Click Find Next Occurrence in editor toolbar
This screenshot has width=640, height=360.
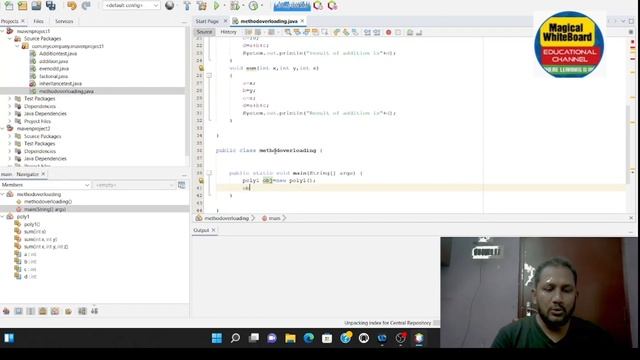click(x=306, y=32)
